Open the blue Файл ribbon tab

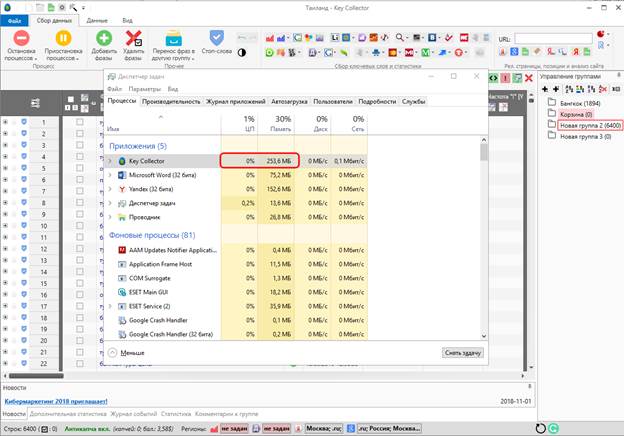[14, 21]
